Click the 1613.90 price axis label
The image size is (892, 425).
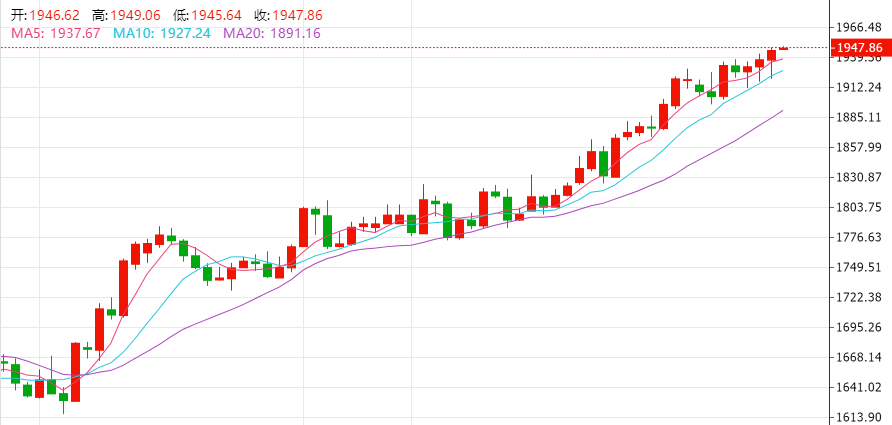860,418
